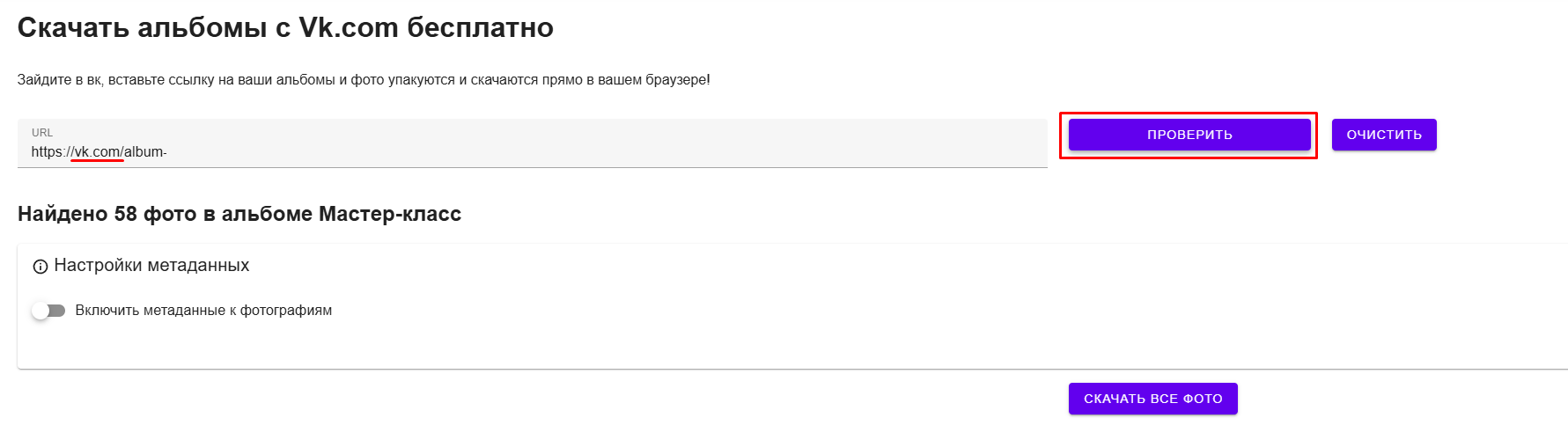Click the album name Мастер-класс in results
Viewport: 1568px width, 440px height.
[x=390, y=214]
